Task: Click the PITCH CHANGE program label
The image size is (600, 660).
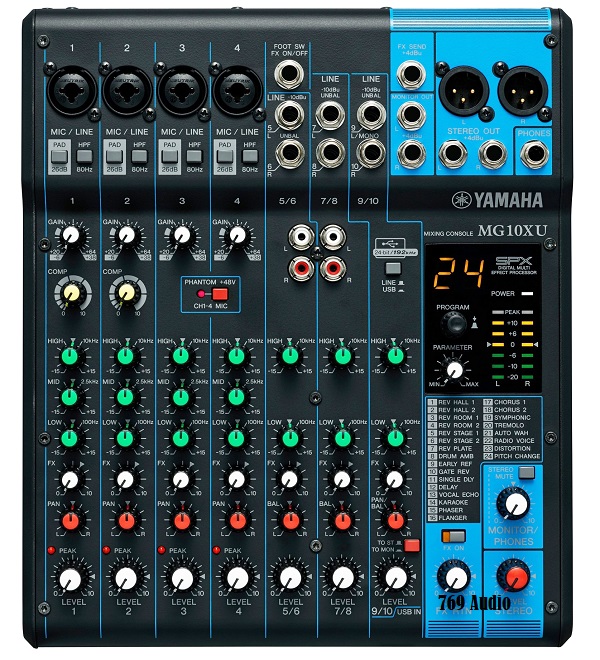Action: click(x=517, y=456)
